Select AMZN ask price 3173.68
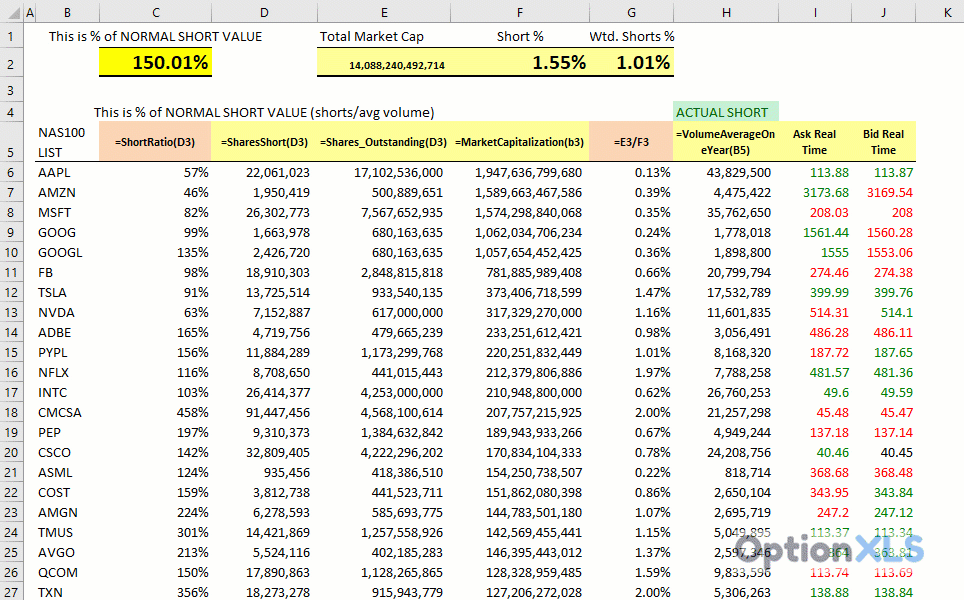Viewport: 964px width, 600px height. (815, 192)
